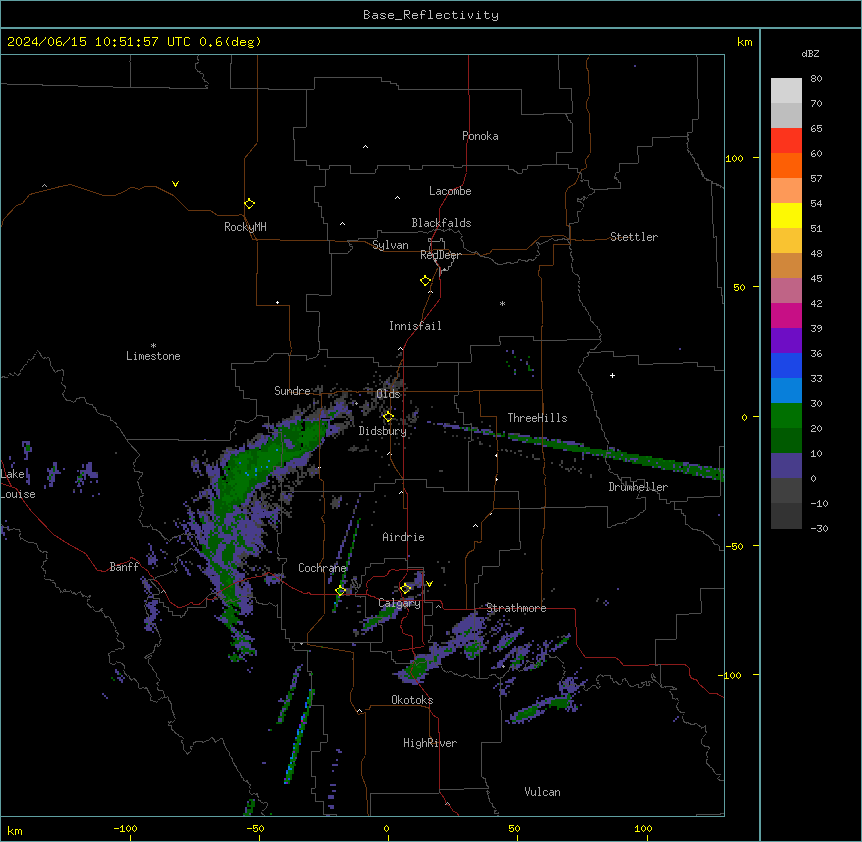Click the Ponoka label
Viewport: 862px width, 842px height.
pyautogui.click(x=480, y=136)
